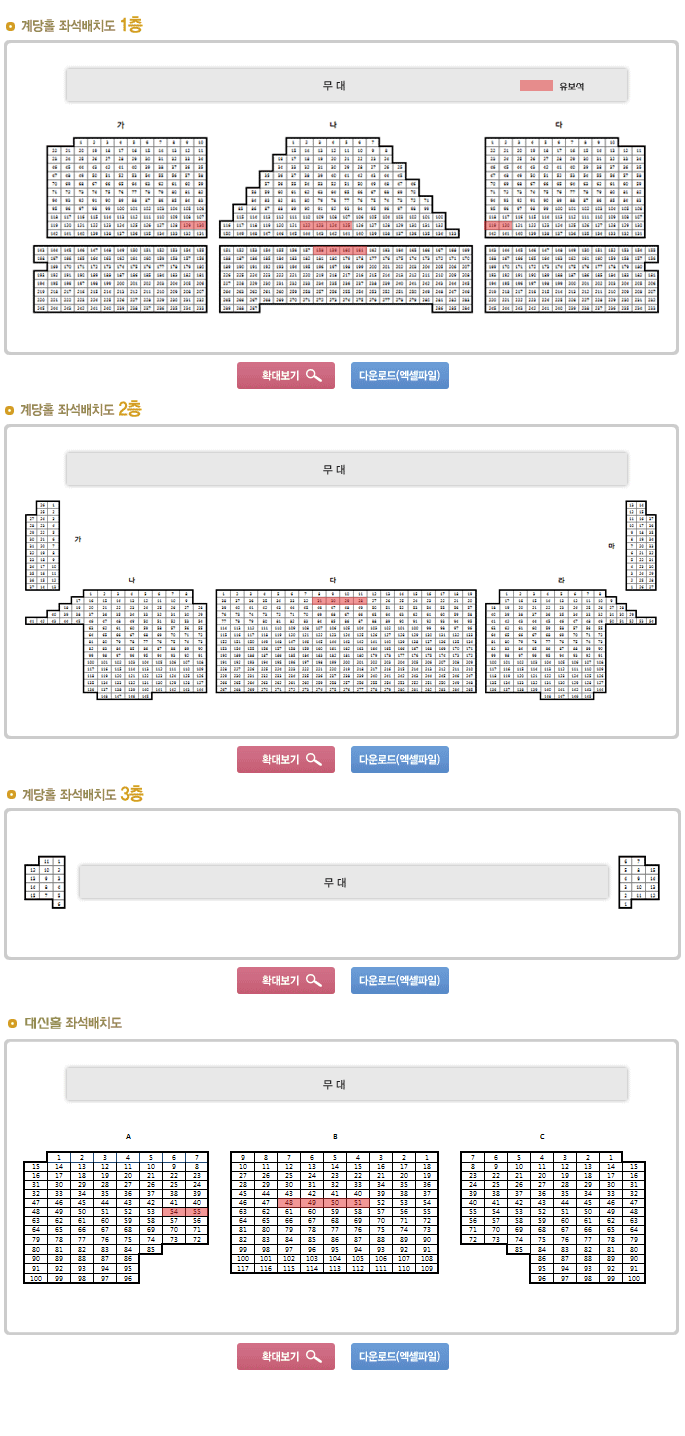Download the 3층 seating chart Excel file

(400, 981)
